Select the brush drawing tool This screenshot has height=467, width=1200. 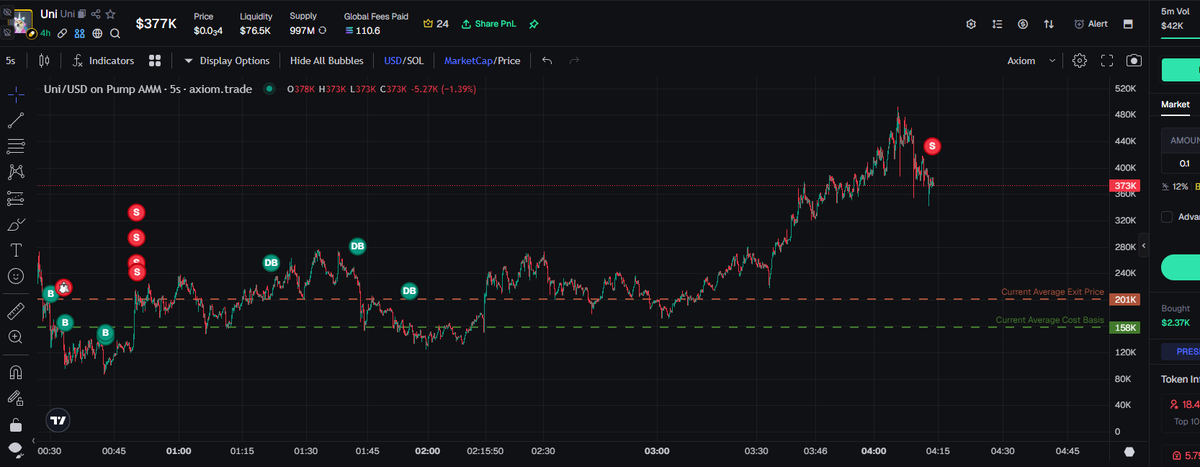click(16, 224)
